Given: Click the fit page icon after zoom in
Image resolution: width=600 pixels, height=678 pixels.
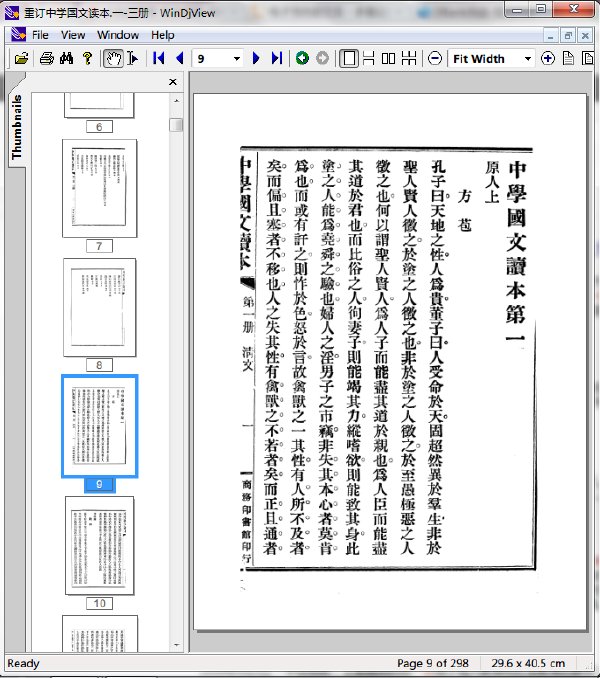Looking at the screenshot, I should tap(568, 58).
